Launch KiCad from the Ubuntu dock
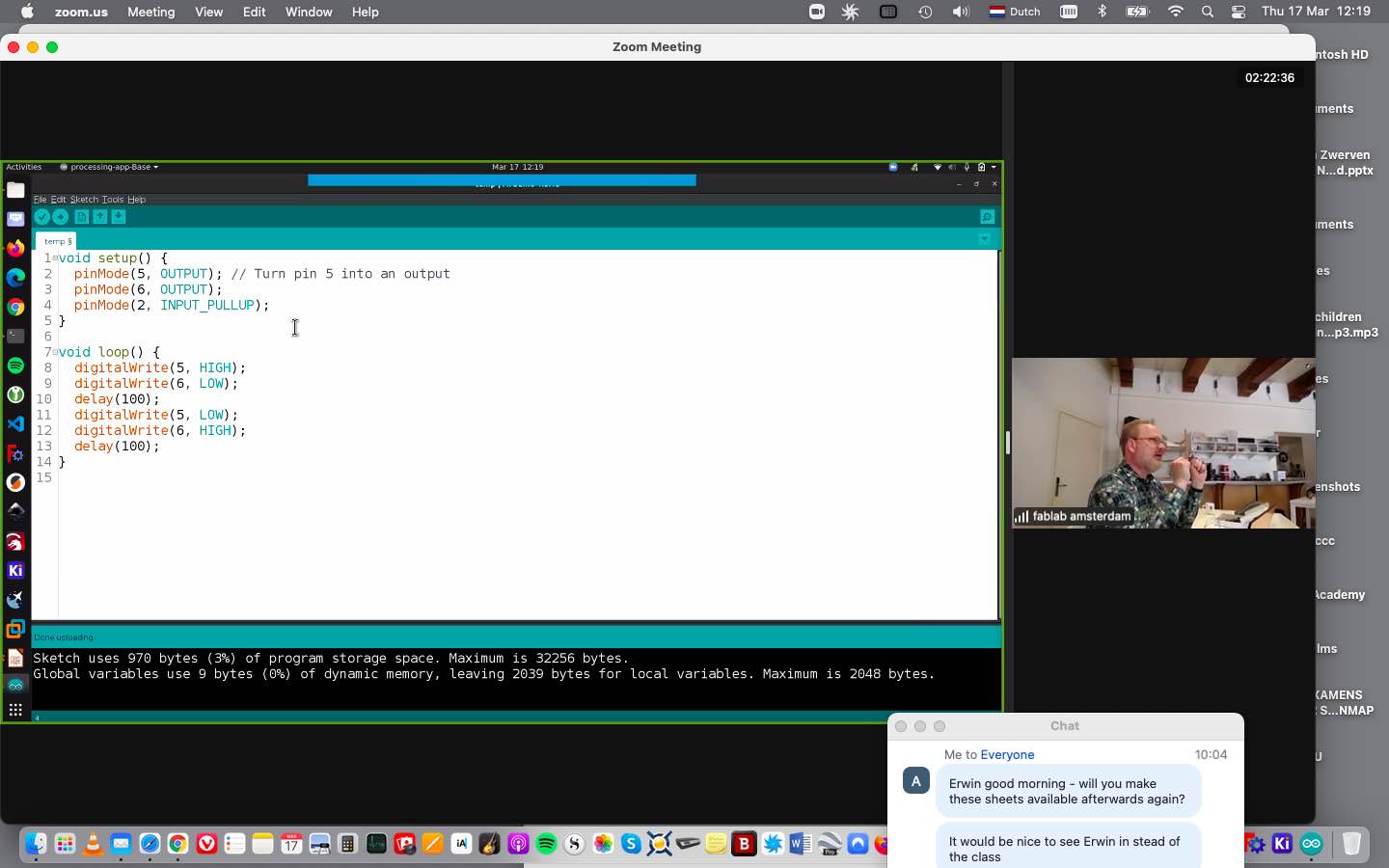The image size is (1389, 868). click(x=15, y=570)
